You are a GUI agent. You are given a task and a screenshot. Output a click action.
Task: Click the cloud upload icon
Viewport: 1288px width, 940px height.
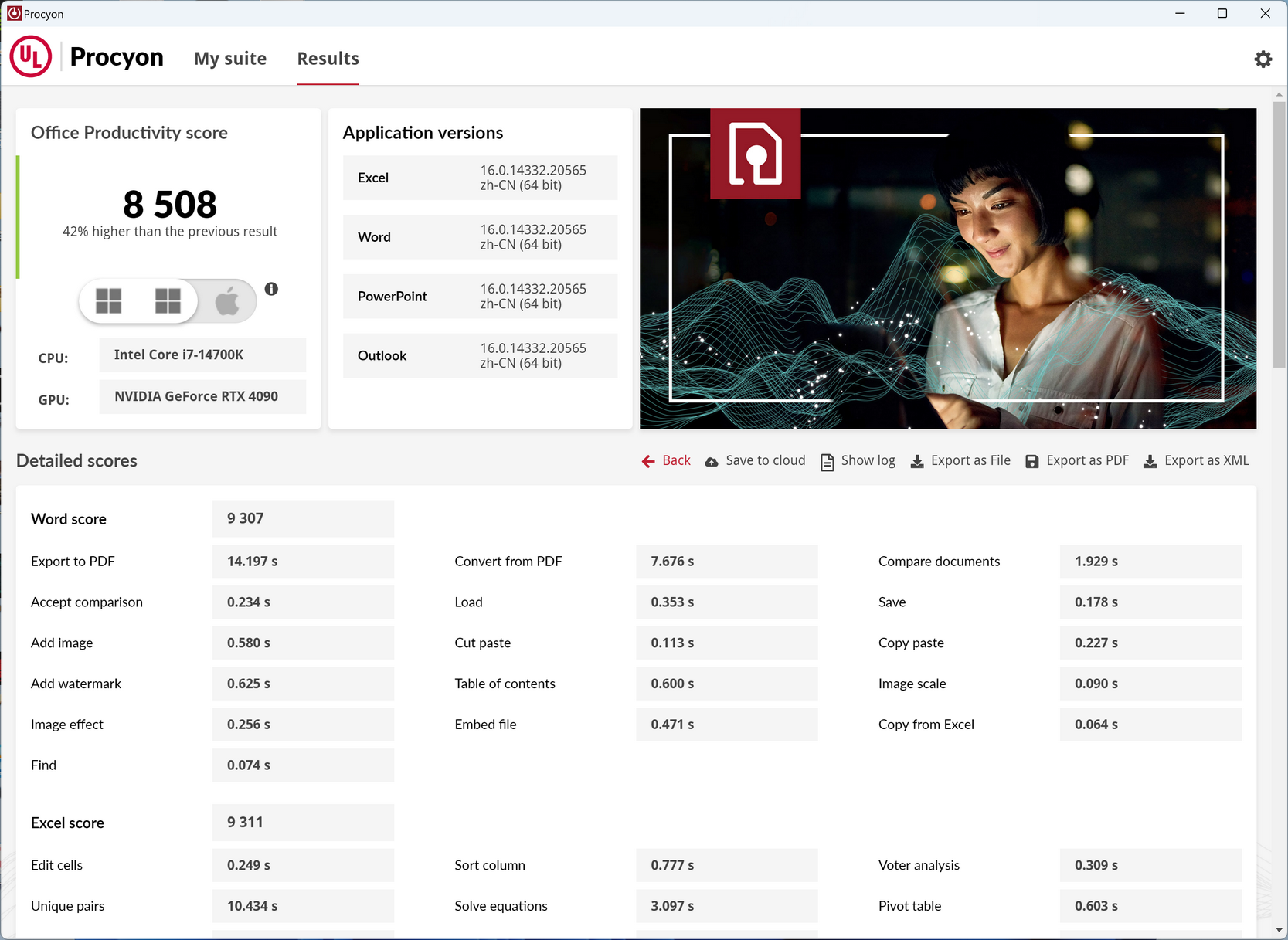(x=712, y=462)
